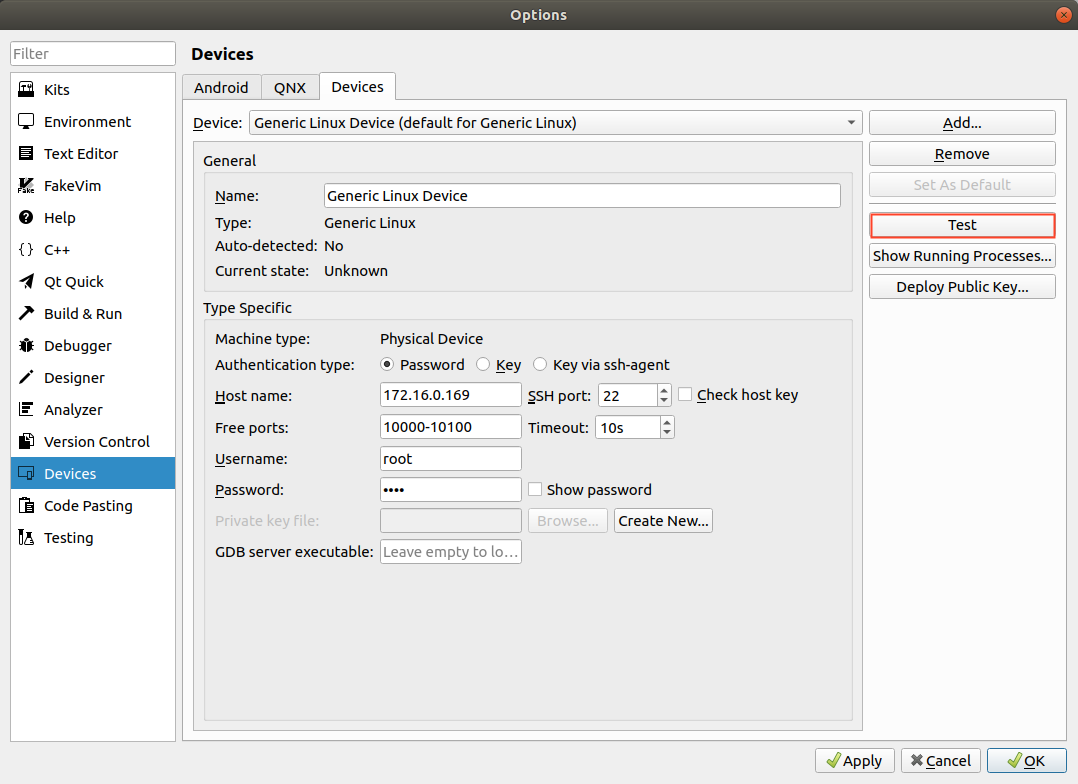
Task: Choose Key via ssh-agent authentication
Action: click(541, 365)
